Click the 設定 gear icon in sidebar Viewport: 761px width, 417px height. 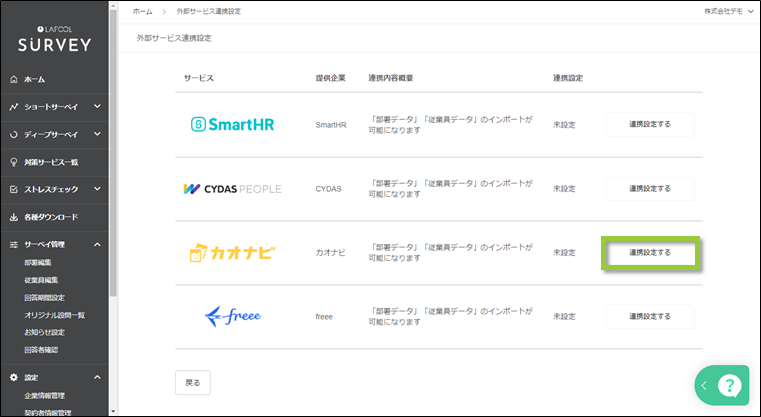[13, 377]
